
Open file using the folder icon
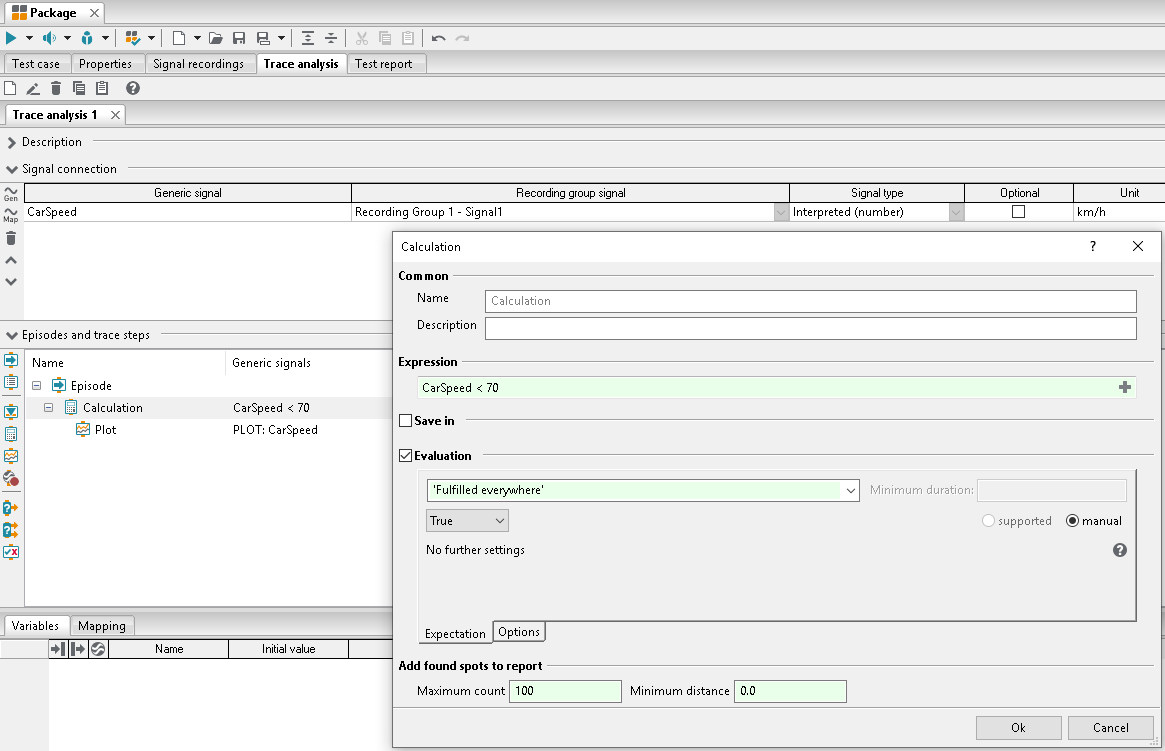click(215, 38)
